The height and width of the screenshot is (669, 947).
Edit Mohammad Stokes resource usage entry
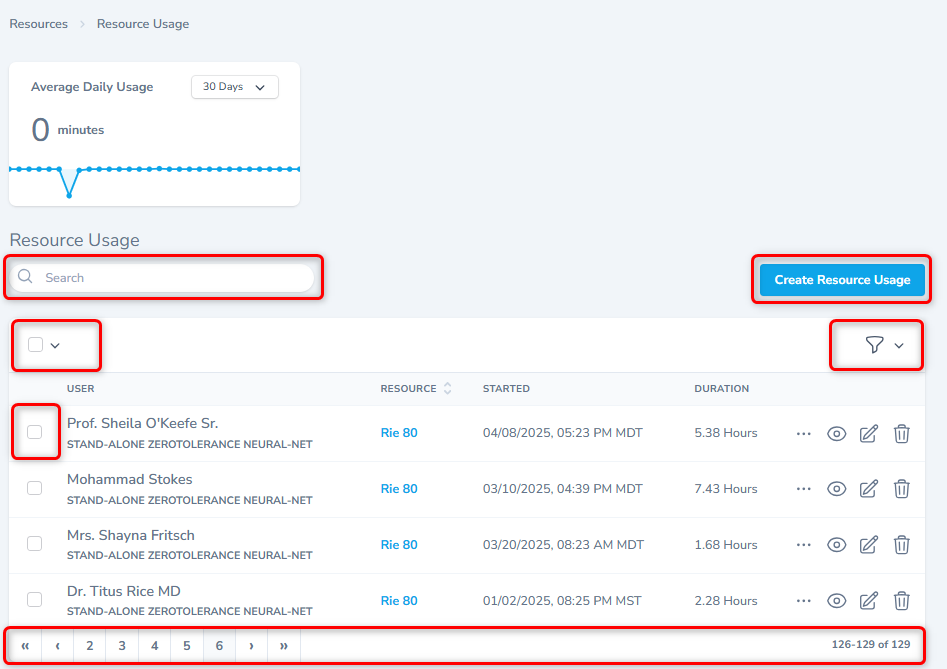click(x=869, y=489)
